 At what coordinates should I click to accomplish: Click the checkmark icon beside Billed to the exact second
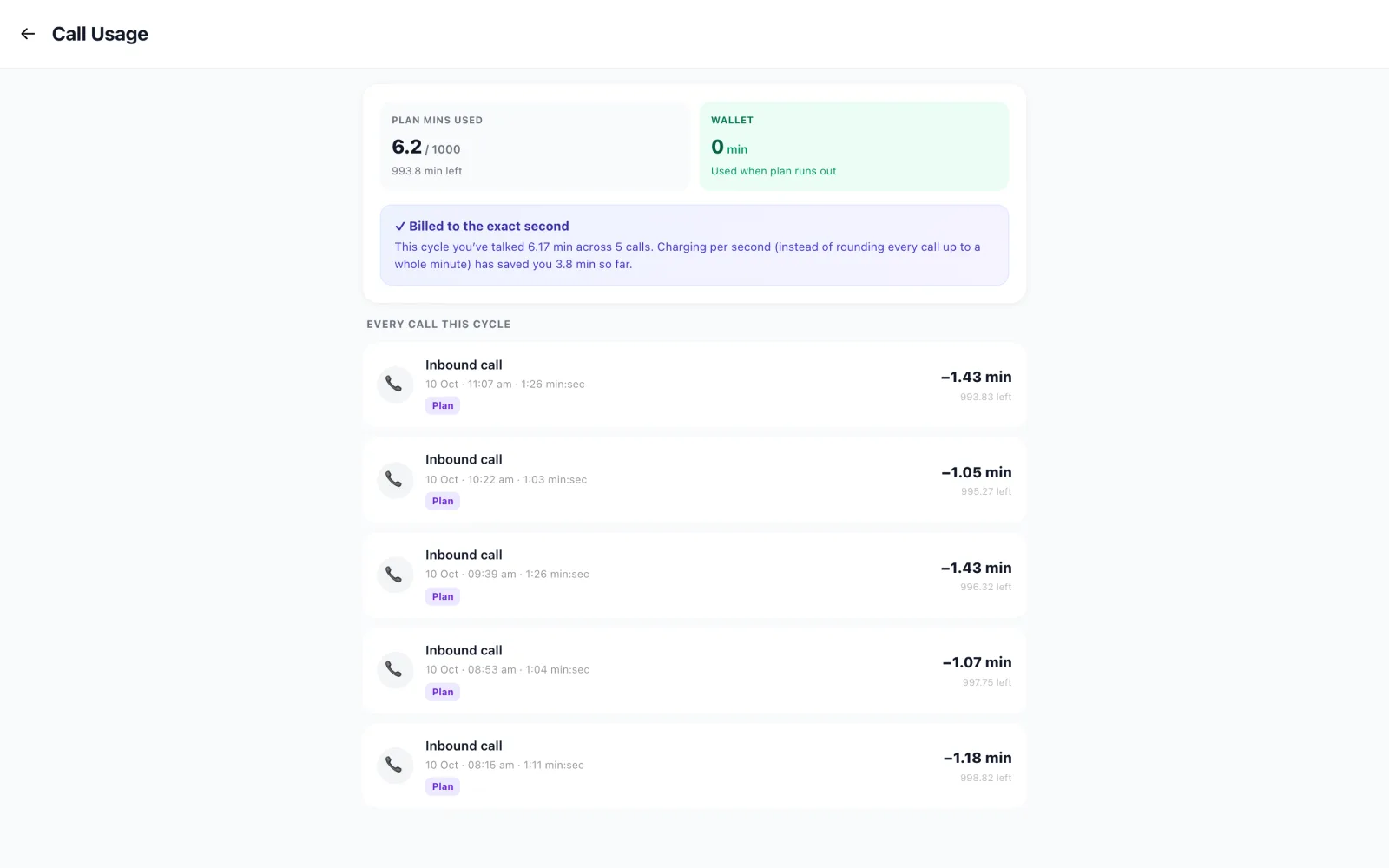[x=400, y=227]
